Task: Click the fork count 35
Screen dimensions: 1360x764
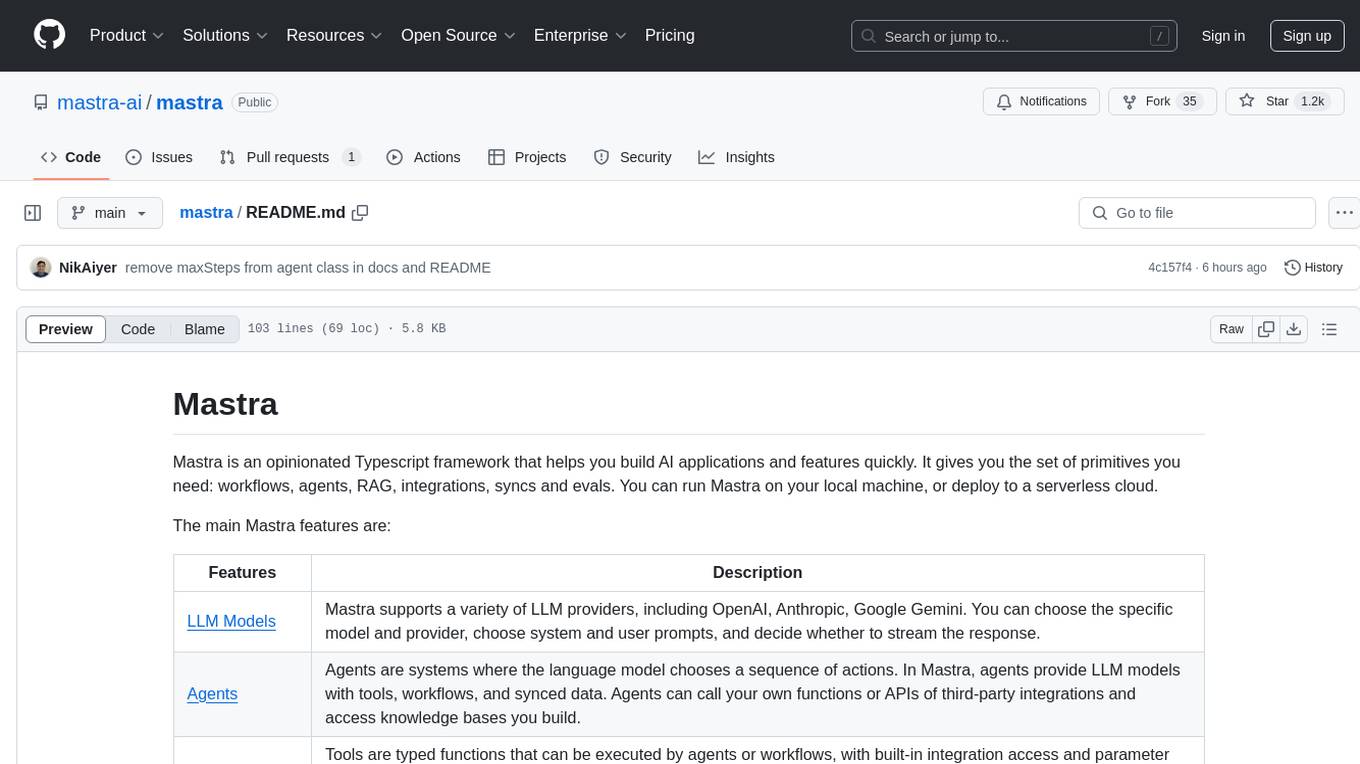Action: pyautogui.click(x=1189, y=102)
